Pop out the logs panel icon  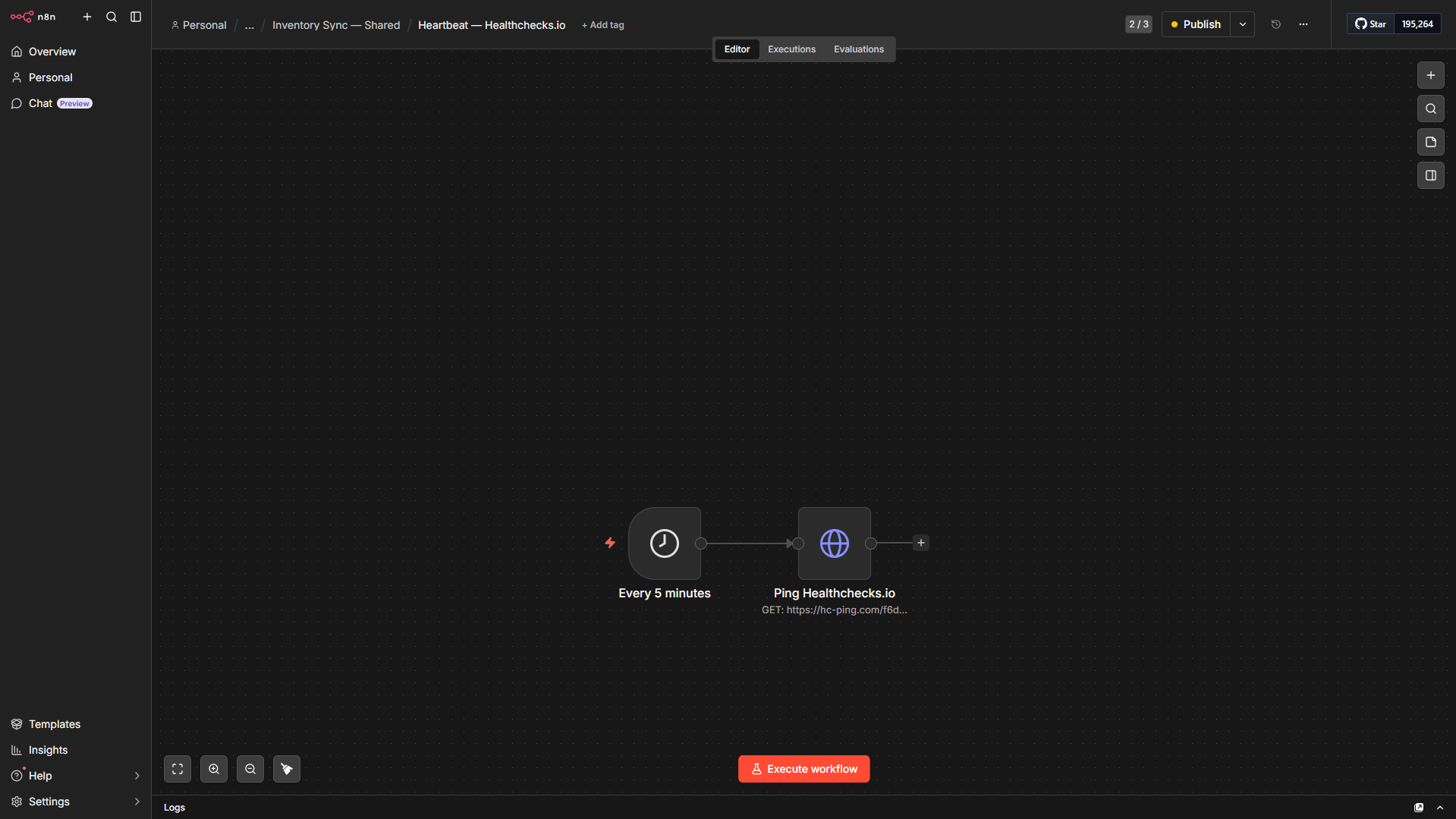1419,808
